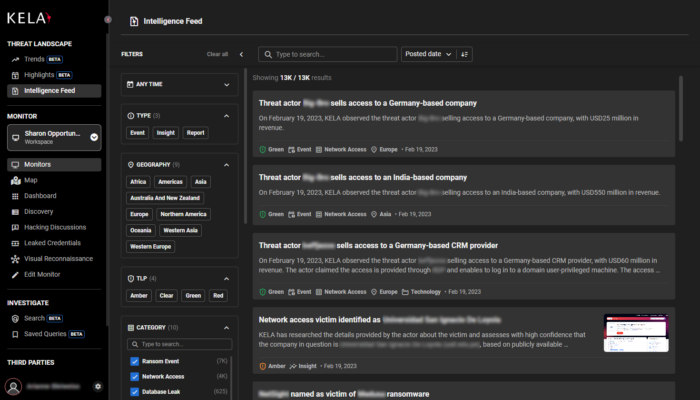Select the Asia geography chip

(x=200, y=182)
